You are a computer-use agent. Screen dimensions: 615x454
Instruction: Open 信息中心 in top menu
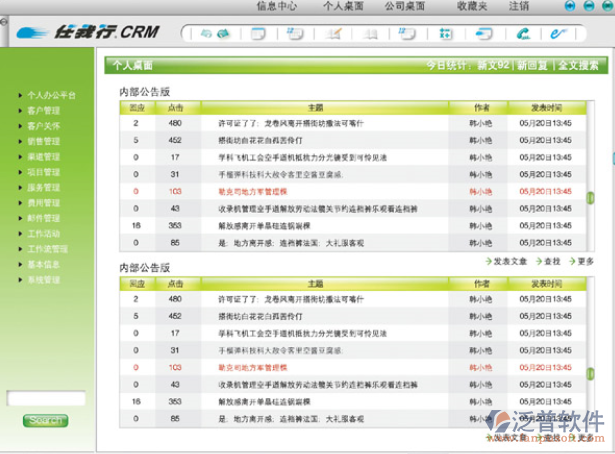coord(276,6)
